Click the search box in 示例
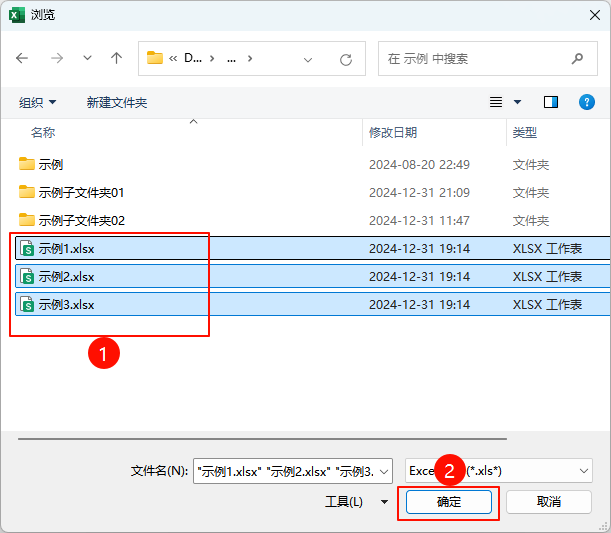This screenshot has width=611, height=533. [x=476, y=59]
